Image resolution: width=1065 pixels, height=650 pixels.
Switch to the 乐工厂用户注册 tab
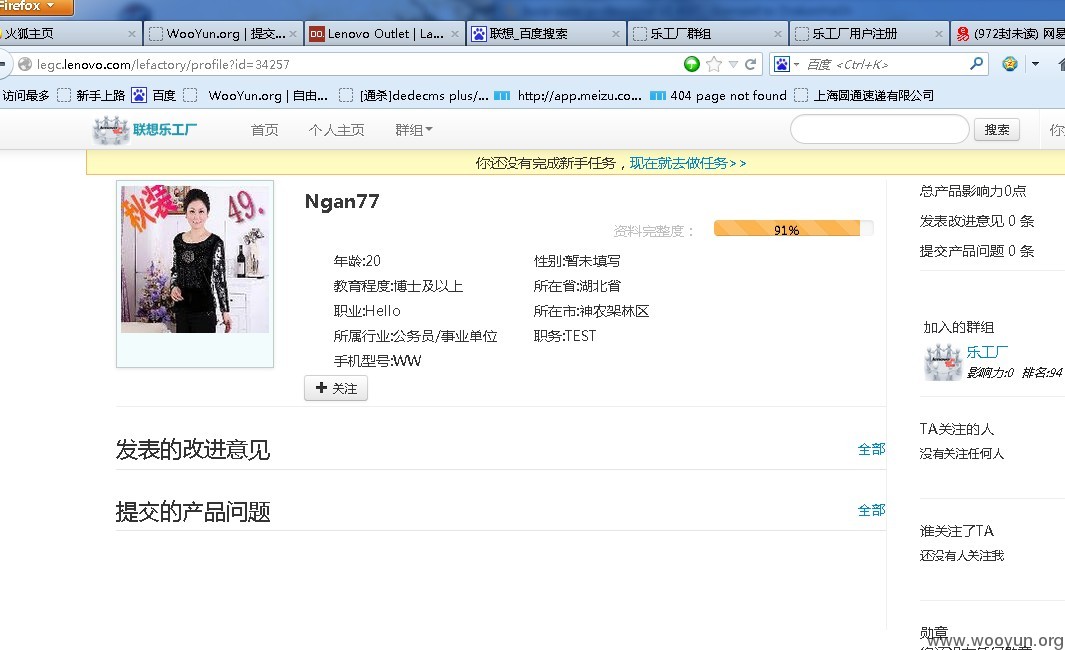(869, 33)
